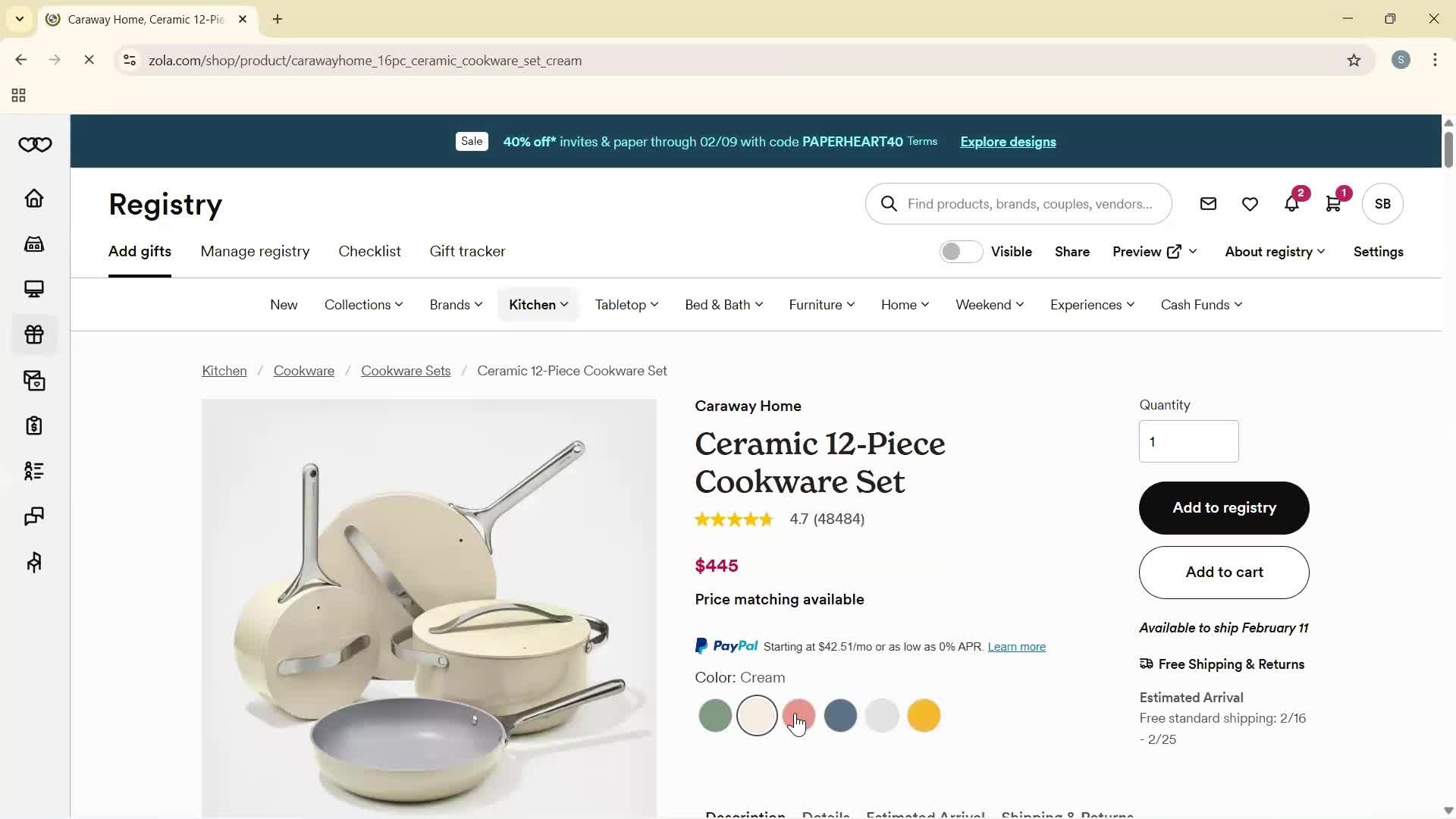Switch to the Gift tracker tab
Screen dimensions: 1456x819
[467, 251]
